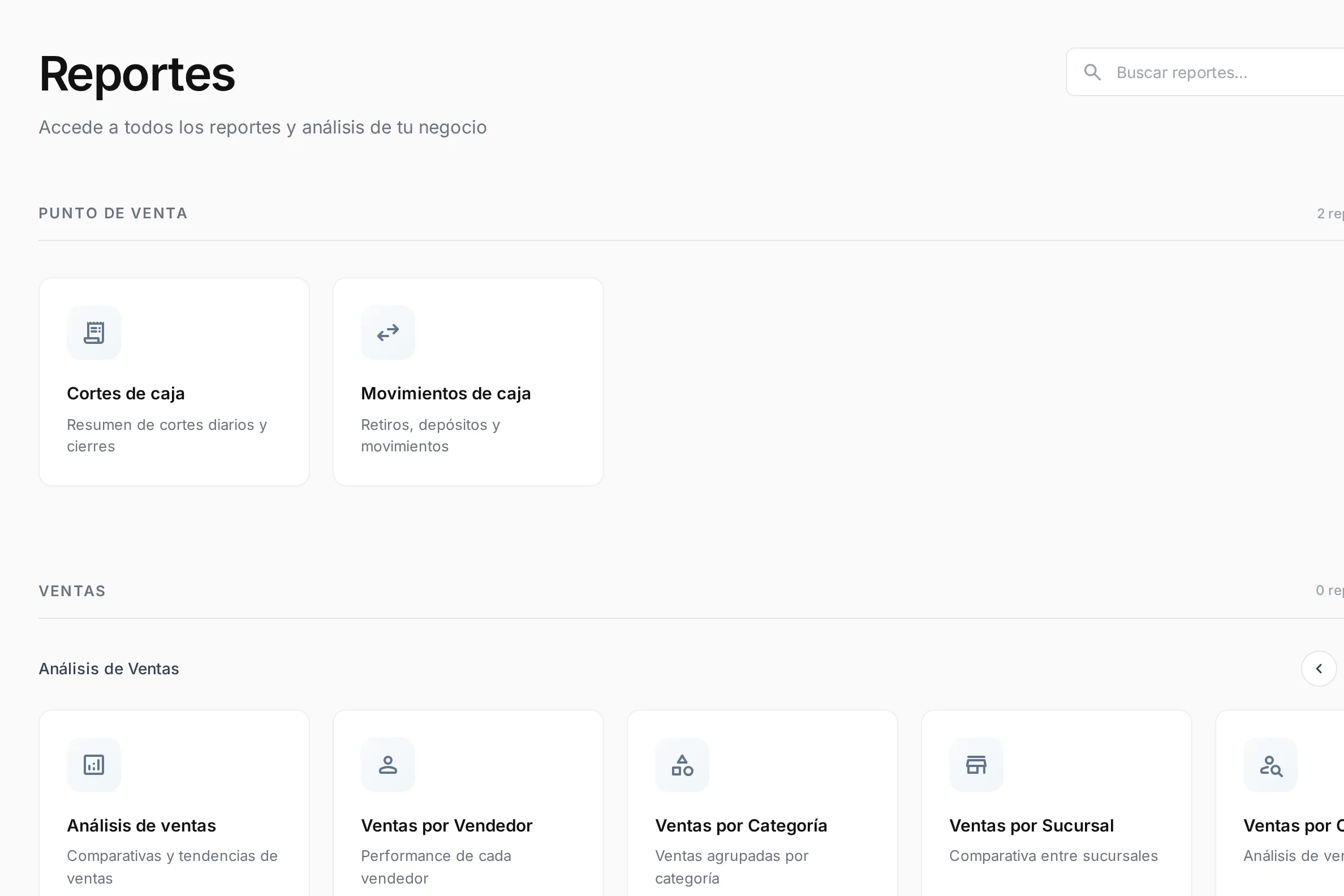Screen dimensions: 1344x896
Task: Open the Ventas por Vendedor report
Action: [468, 803]
